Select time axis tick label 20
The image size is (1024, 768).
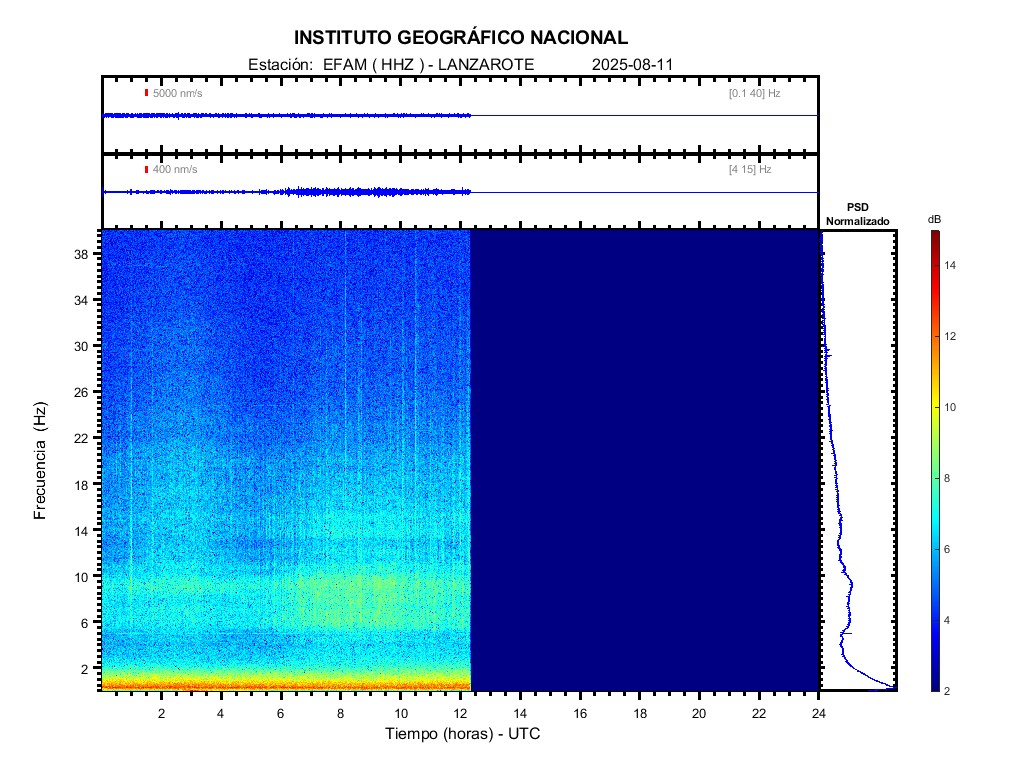(699, 714)
